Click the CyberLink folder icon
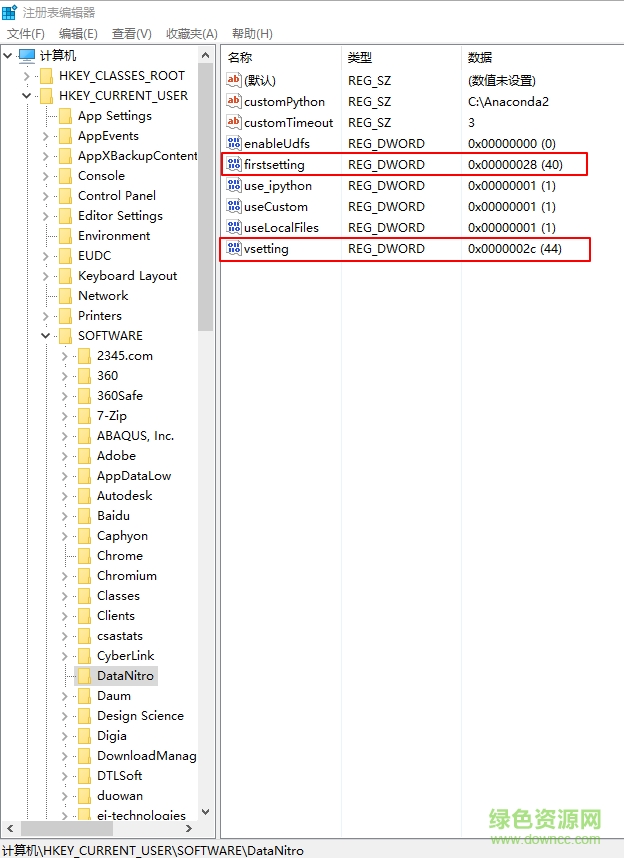 pos(84,656)
